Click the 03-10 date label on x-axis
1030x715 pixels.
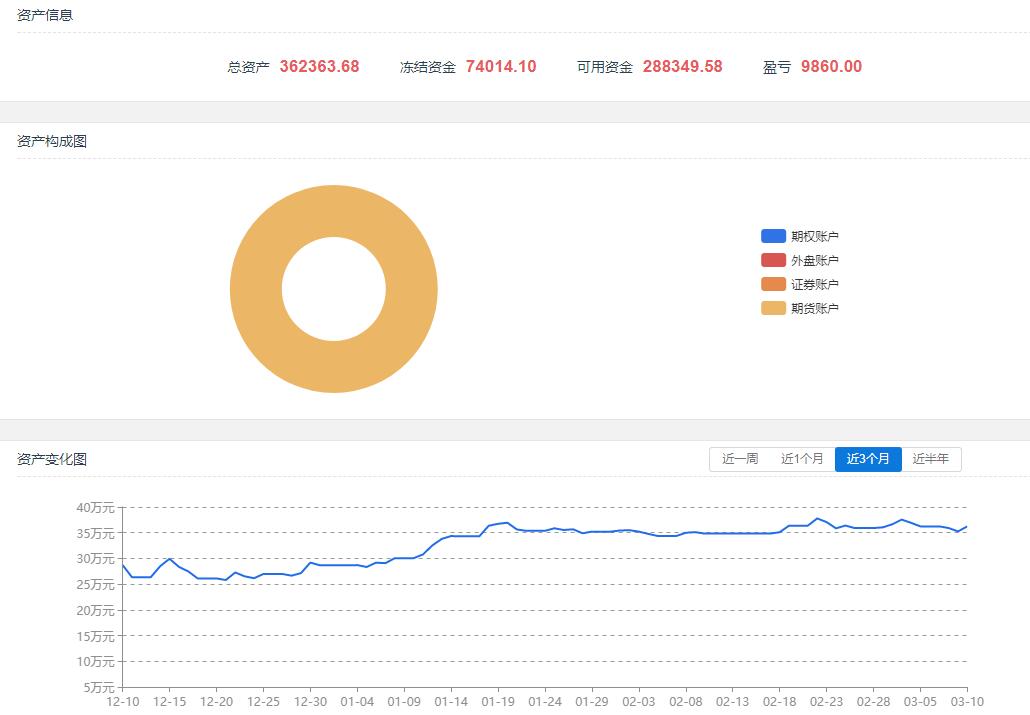[x=966, y=702]
